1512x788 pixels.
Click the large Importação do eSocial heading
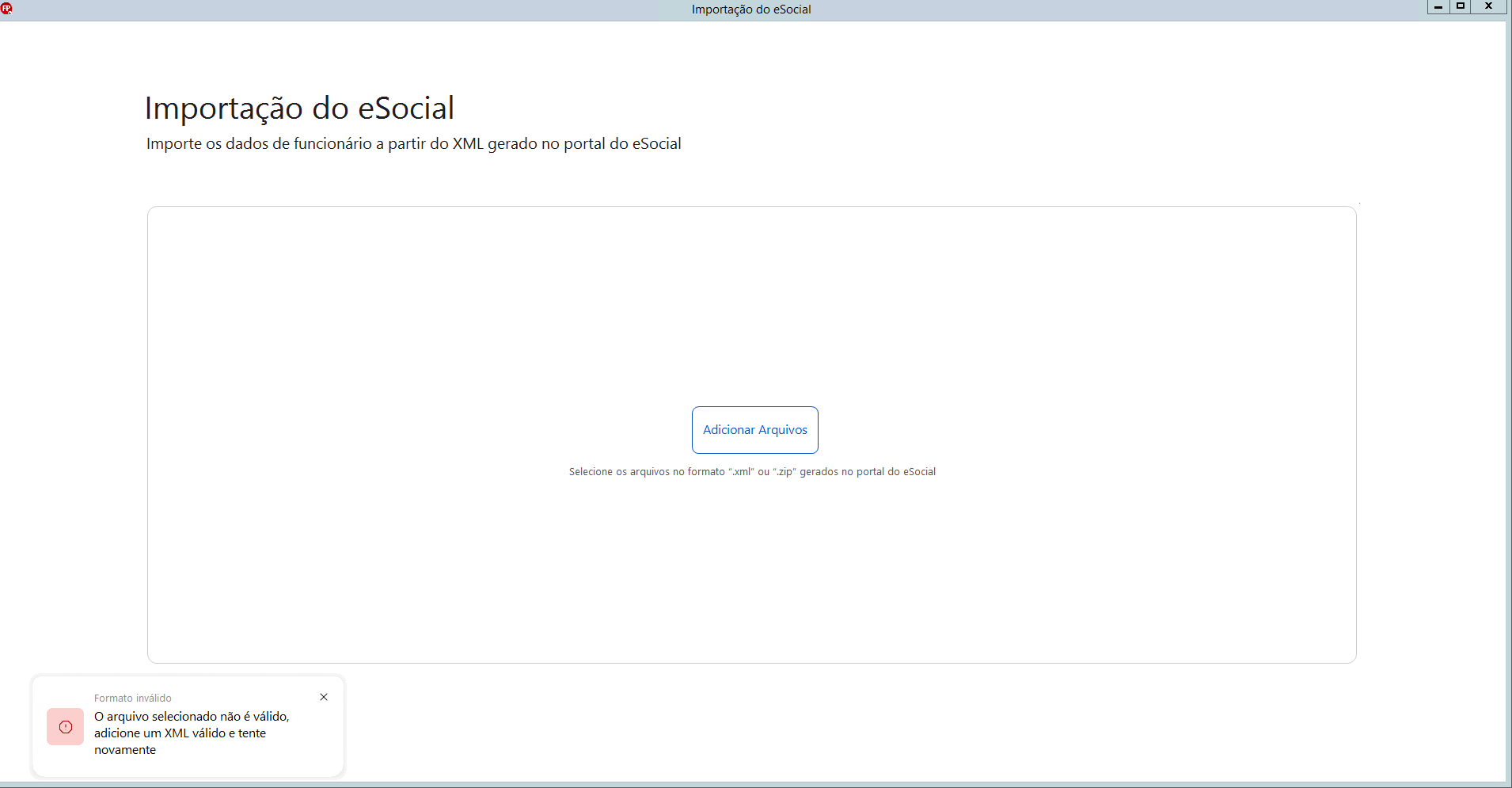pyautogui.click(x=299, y=108)
